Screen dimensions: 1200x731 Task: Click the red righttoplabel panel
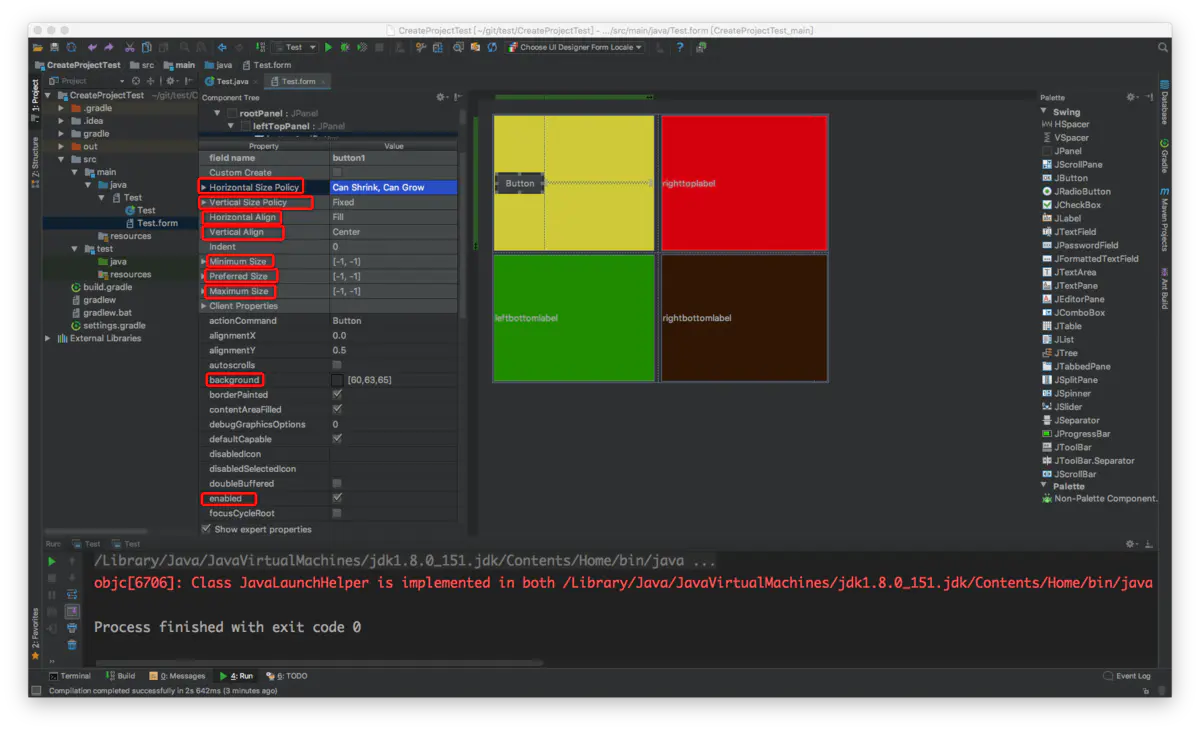744,183
